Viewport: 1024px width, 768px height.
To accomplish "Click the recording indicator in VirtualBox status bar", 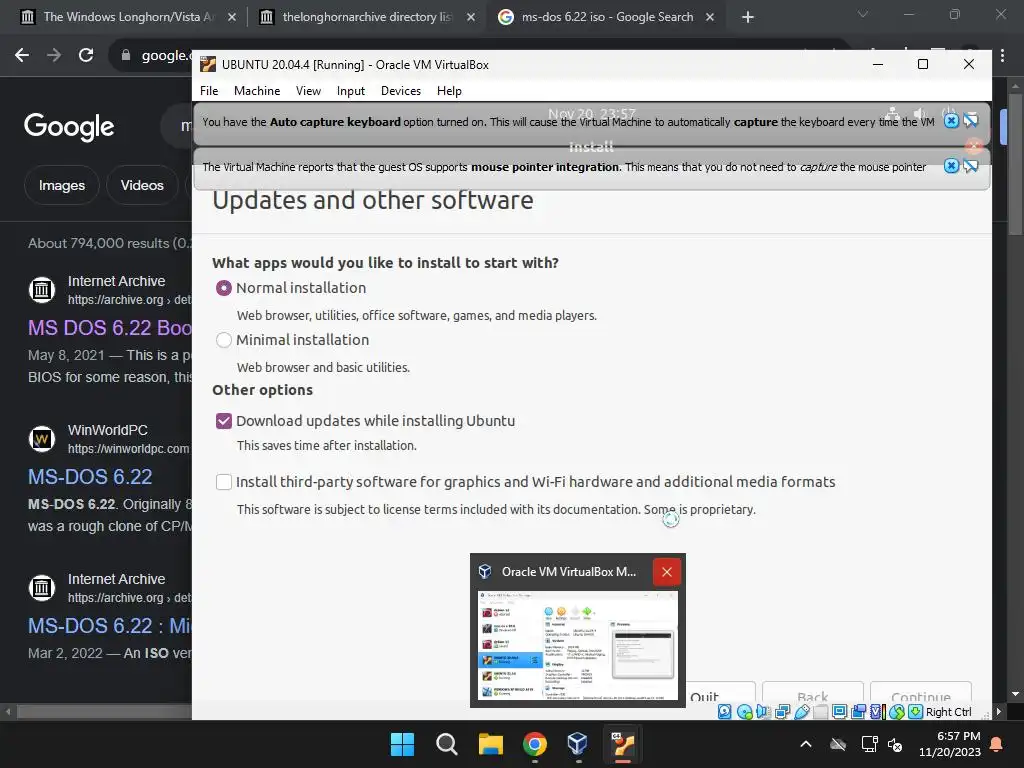I will (859, 712).
